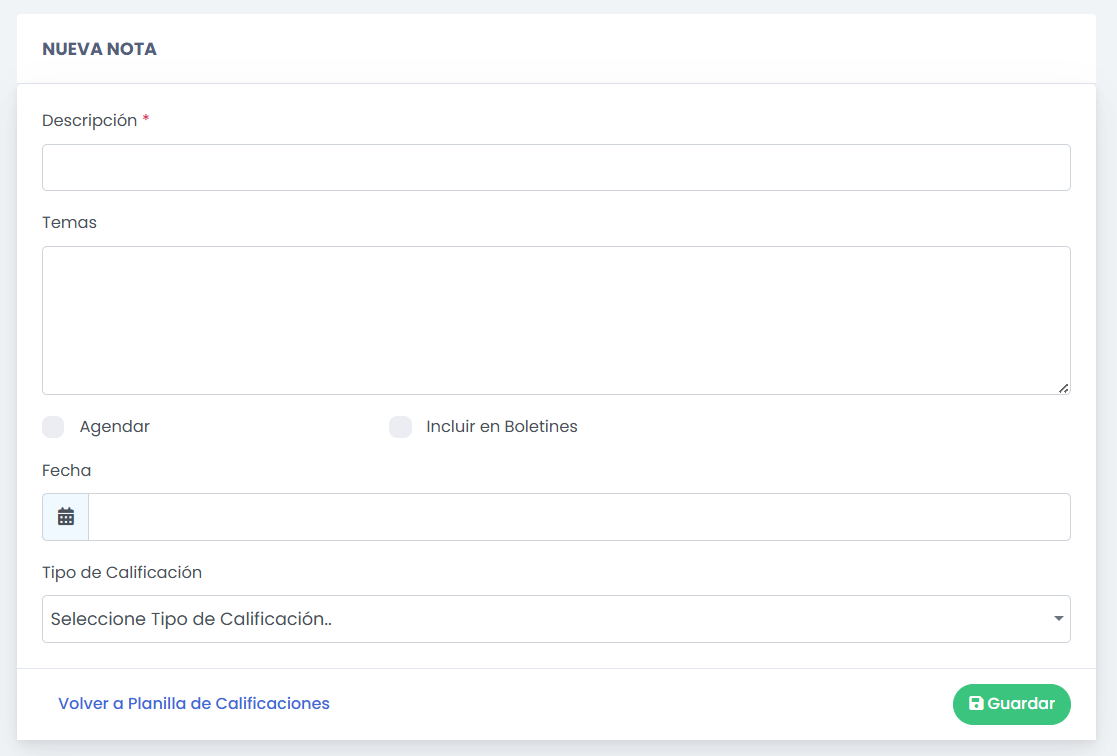Click the NUEVA NOTA heading
The width and height of the screenshot is (1117, 756).
[99, 49]
